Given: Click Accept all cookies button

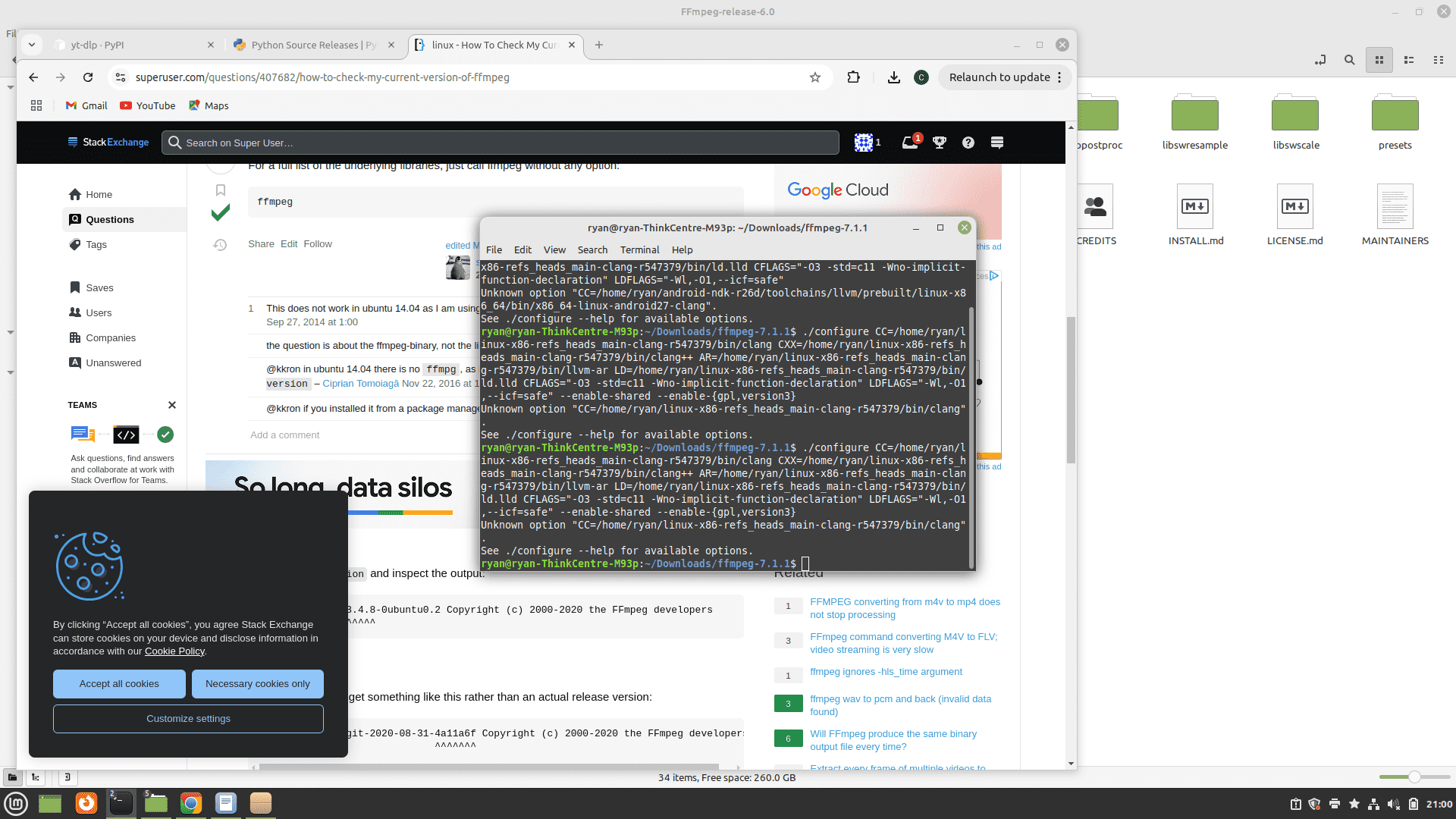Looking at the screenshot, I should point(119,684).
